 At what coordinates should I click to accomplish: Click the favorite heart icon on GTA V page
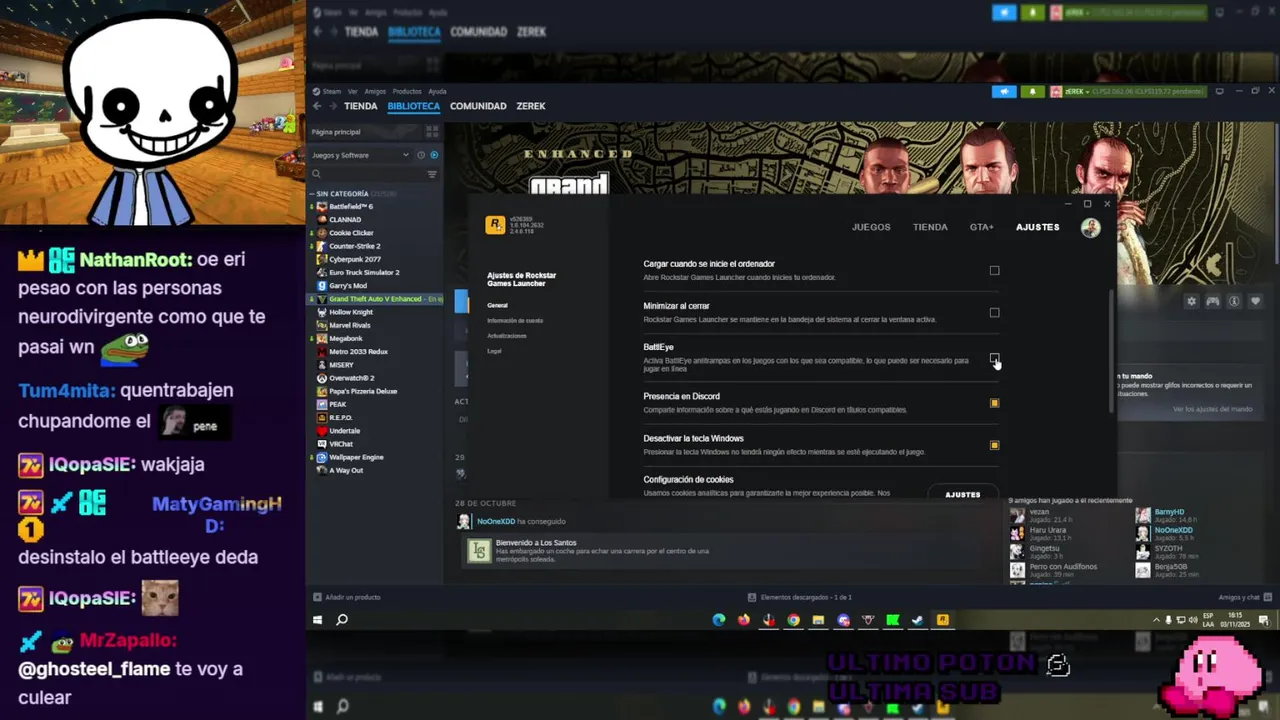pyautogui.click(x=1254, y=301)
